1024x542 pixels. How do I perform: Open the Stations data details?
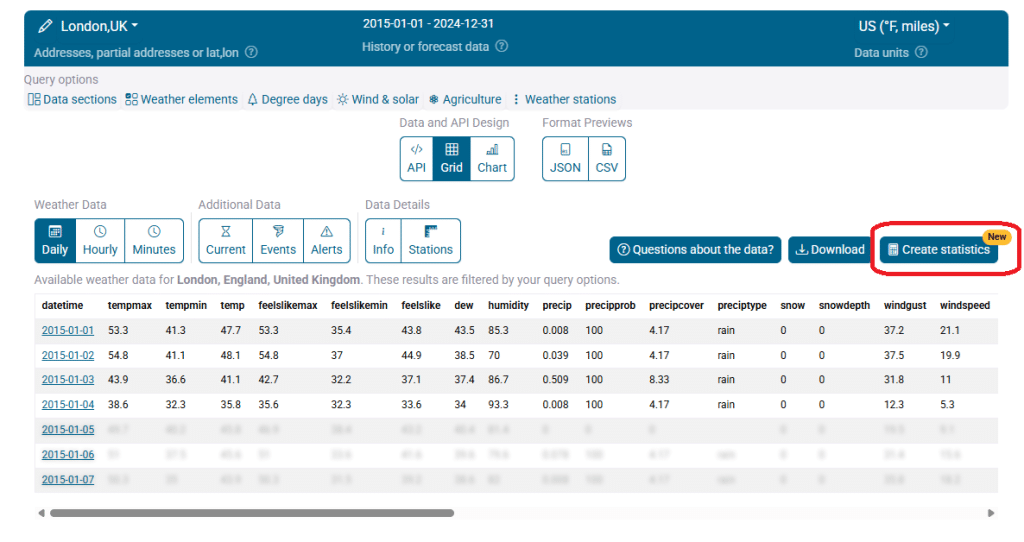pyautogui.click(x=430, y=241)
